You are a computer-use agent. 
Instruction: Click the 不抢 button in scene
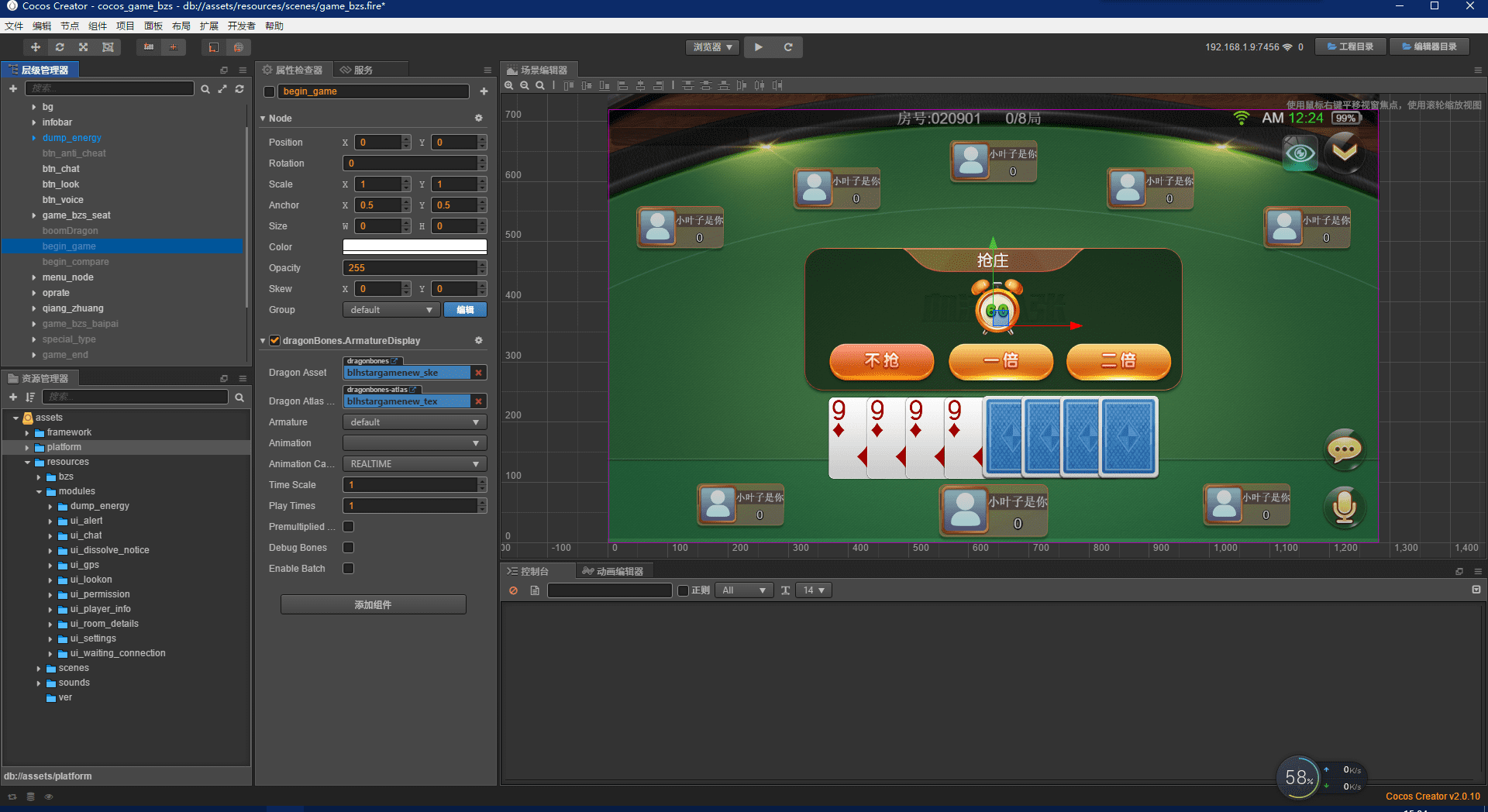(x=882, y=361)
